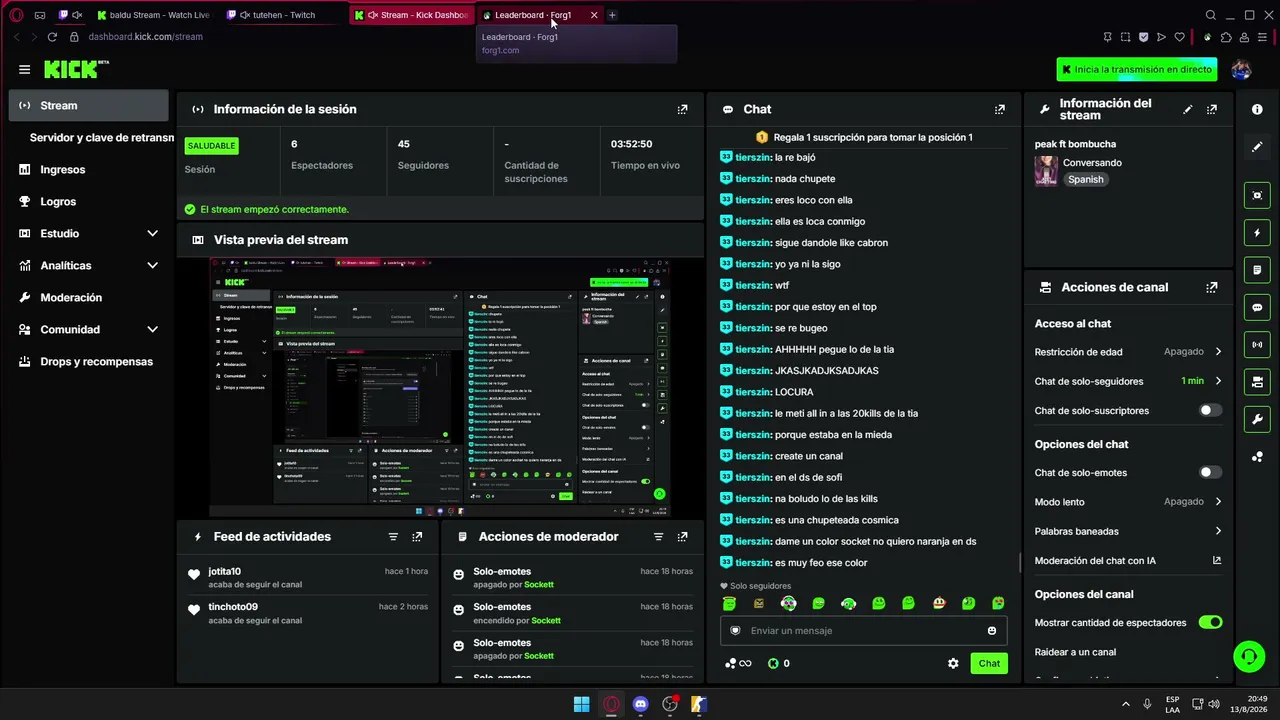Screen dimensions: 1280x720
Task: Open Restricción de edad options
Action: tap(1128, 352)
